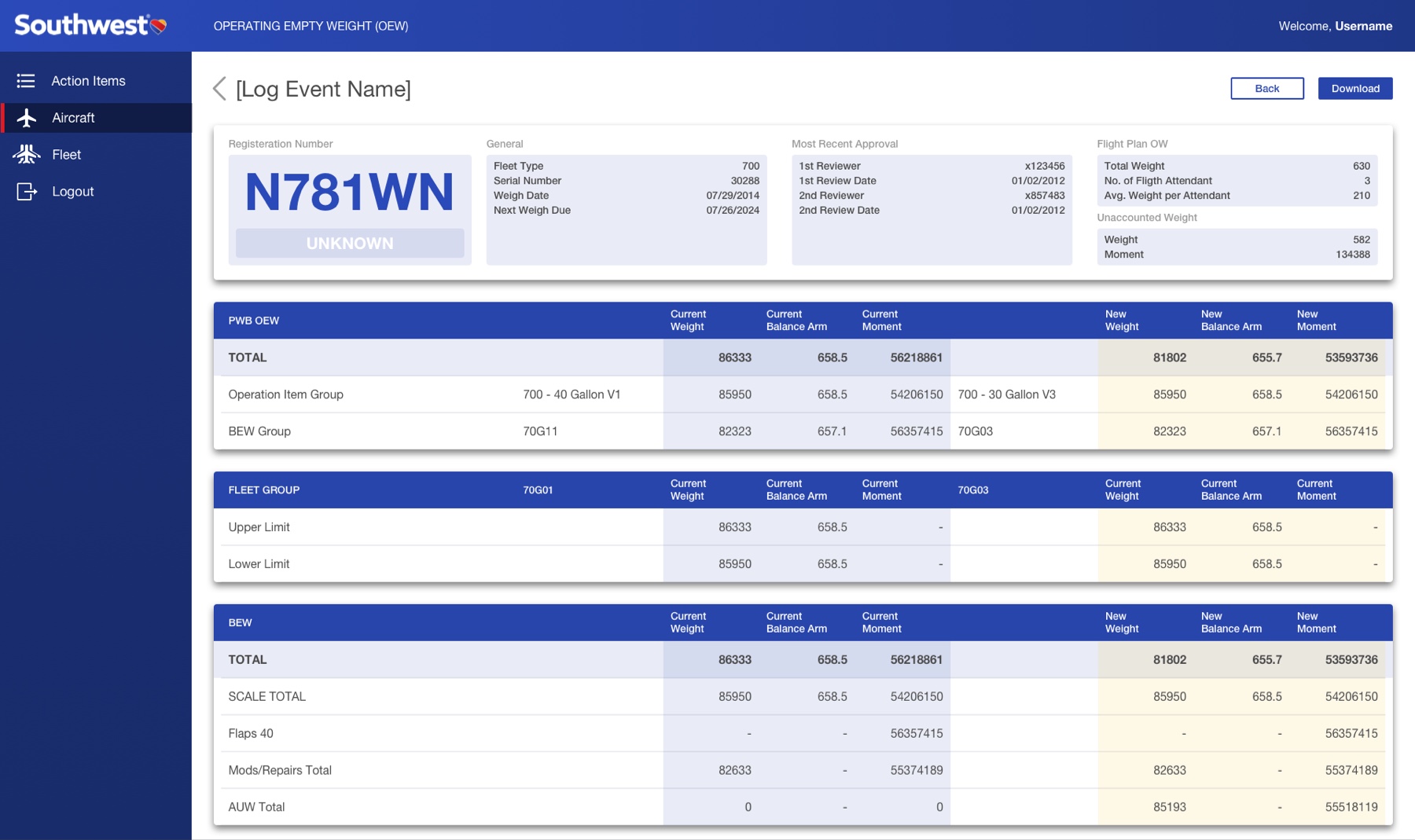The image size is (1415, 840).
Task: Click the Logout door icon
Action: coord(27,192)
